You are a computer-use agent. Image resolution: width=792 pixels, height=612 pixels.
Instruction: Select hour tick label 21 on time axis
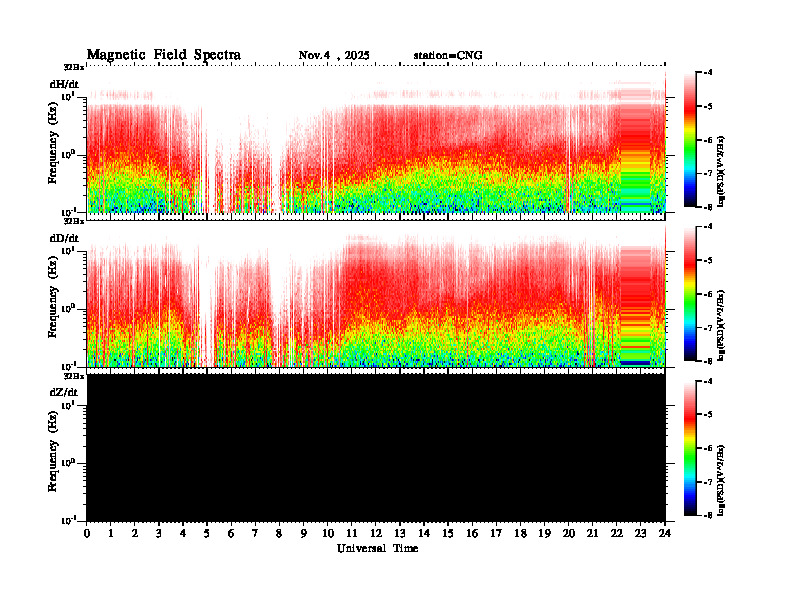[593, 533]
